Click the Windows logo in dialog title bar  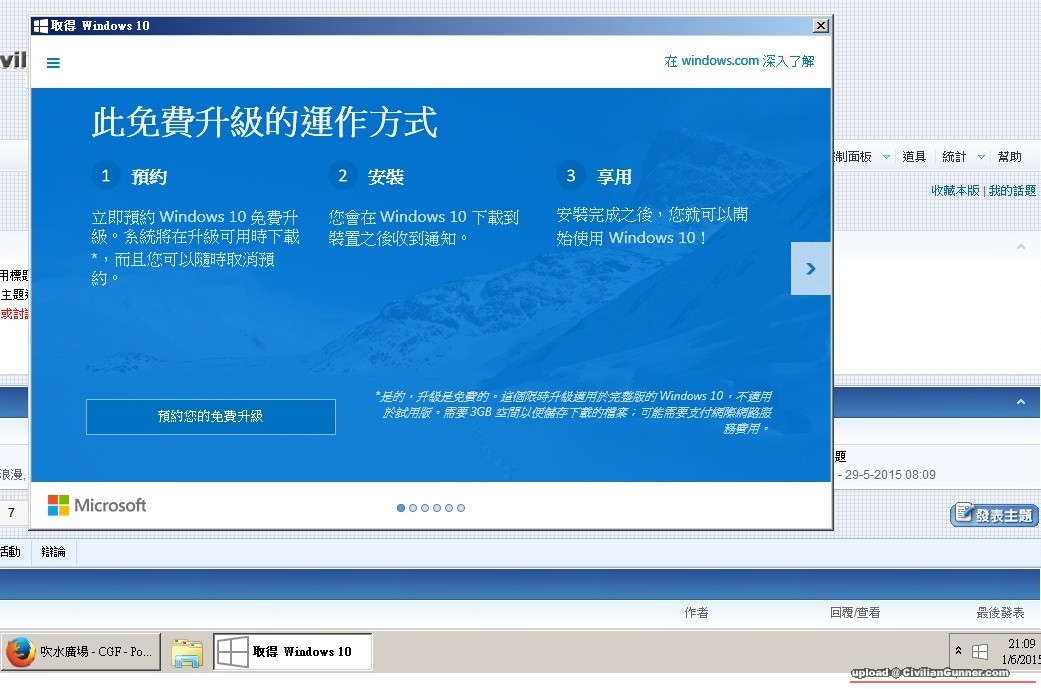pyautogui.click(x=41, y=26)
